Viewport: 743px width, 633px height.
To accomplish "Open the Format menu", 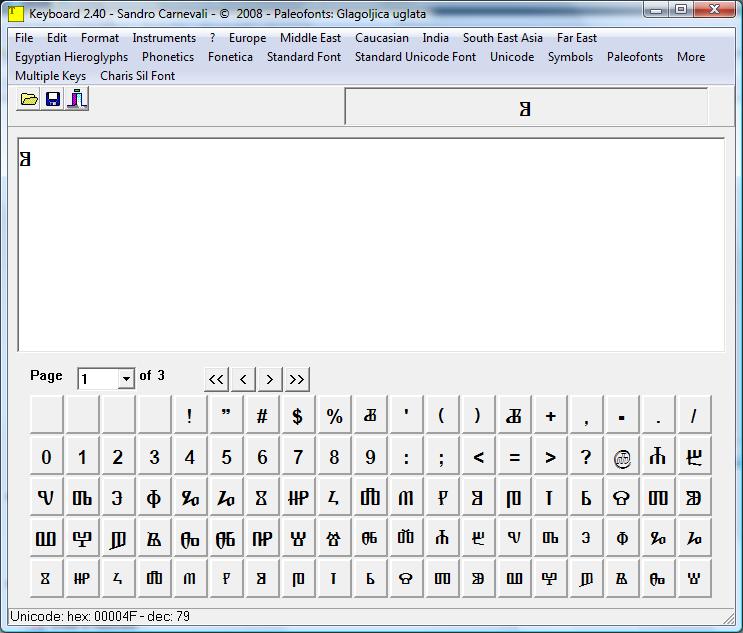I will (x=100, y=38).
